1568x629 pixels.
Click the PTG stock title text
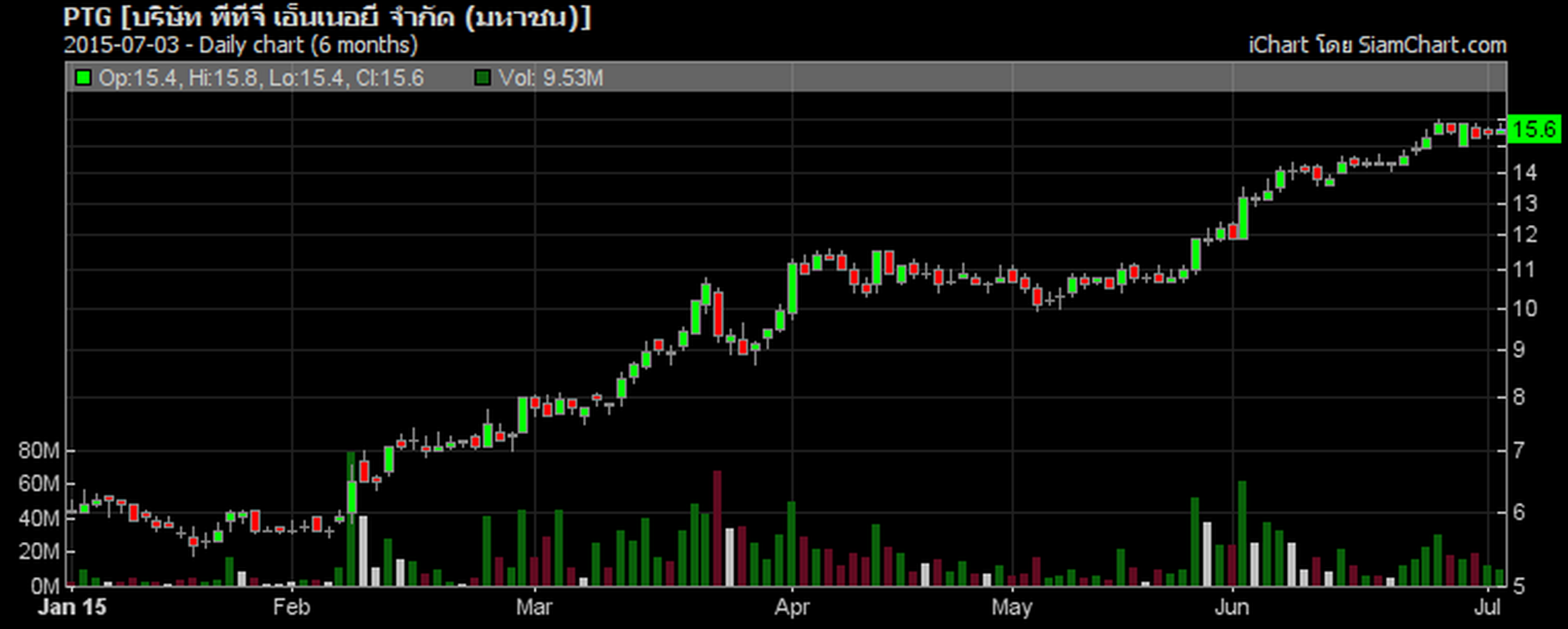click(327, 17)
